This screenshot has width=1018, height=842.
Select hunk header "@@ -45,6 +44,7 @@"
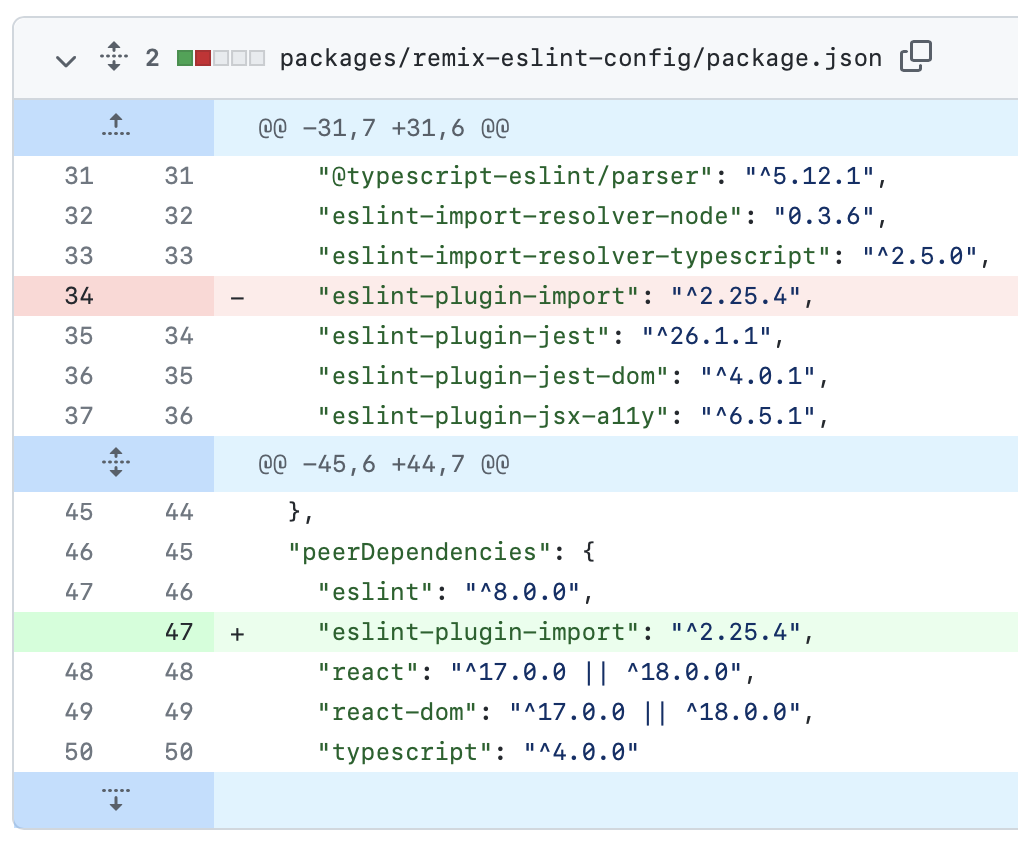[x=383, y=464]
